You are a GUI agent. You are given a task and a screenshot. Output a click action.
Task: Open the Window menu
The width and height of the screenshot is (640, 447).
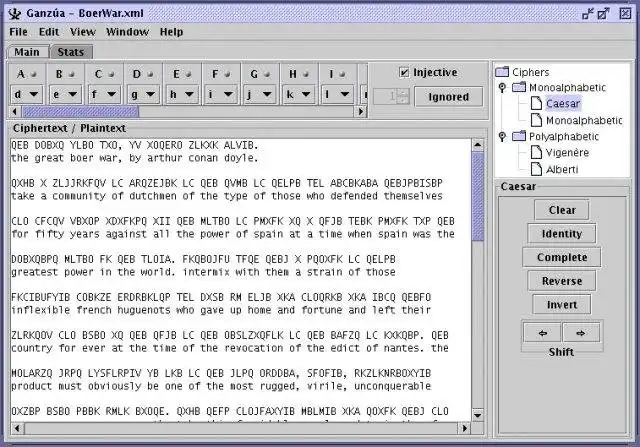click(x=127, y=32)
